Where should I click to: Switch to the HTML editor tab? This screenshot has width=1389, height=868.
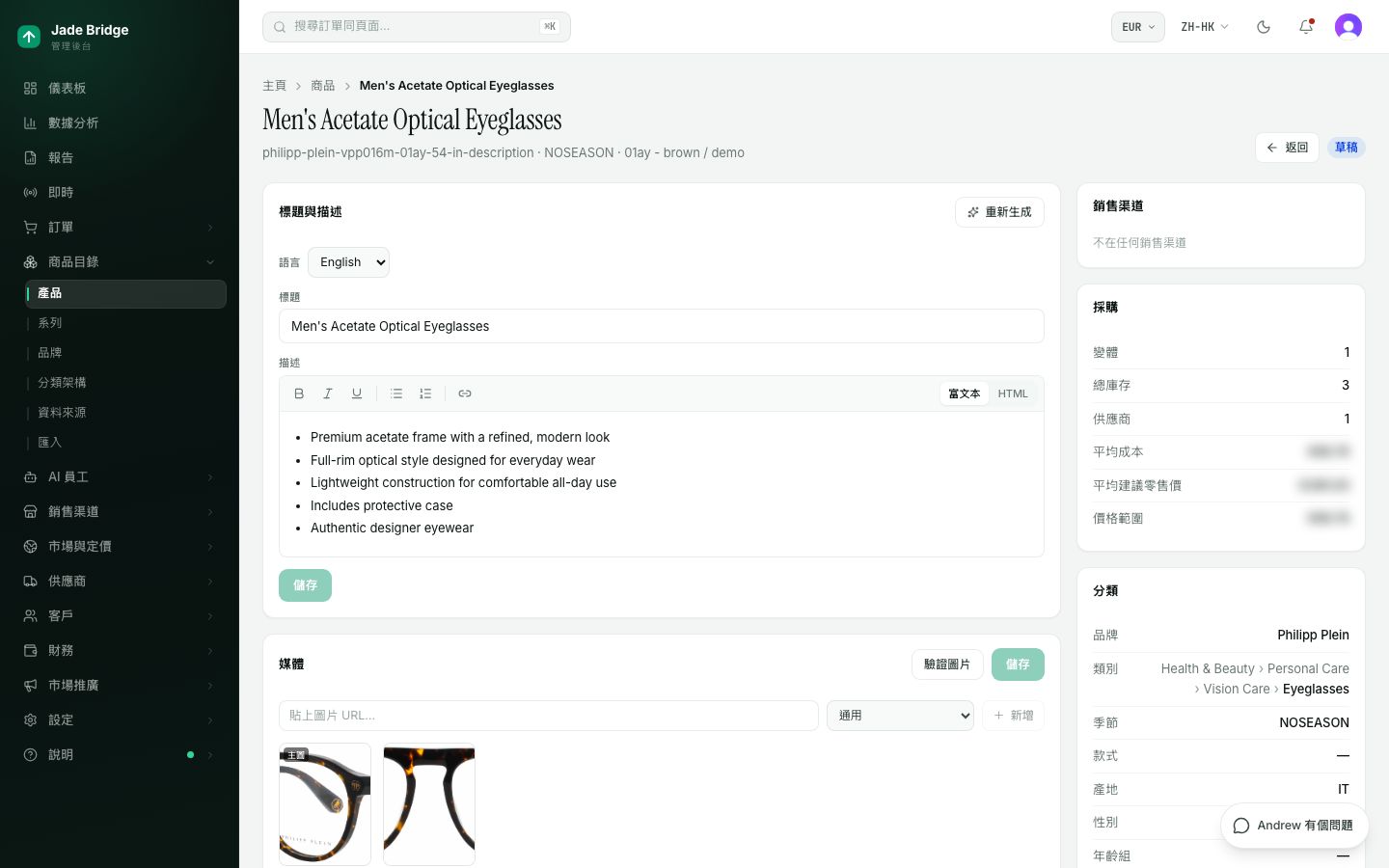tap(1013, 393)
